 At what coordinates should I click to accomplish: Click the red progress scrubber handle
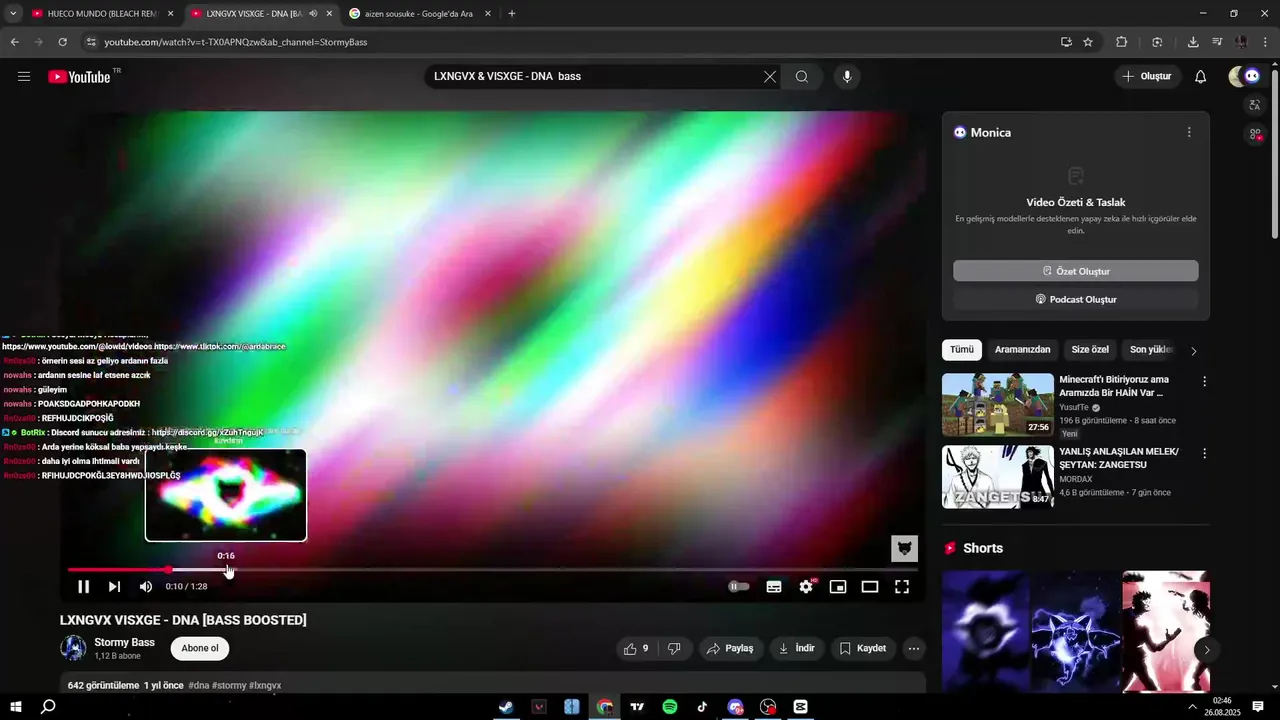(x=168, y=570)
